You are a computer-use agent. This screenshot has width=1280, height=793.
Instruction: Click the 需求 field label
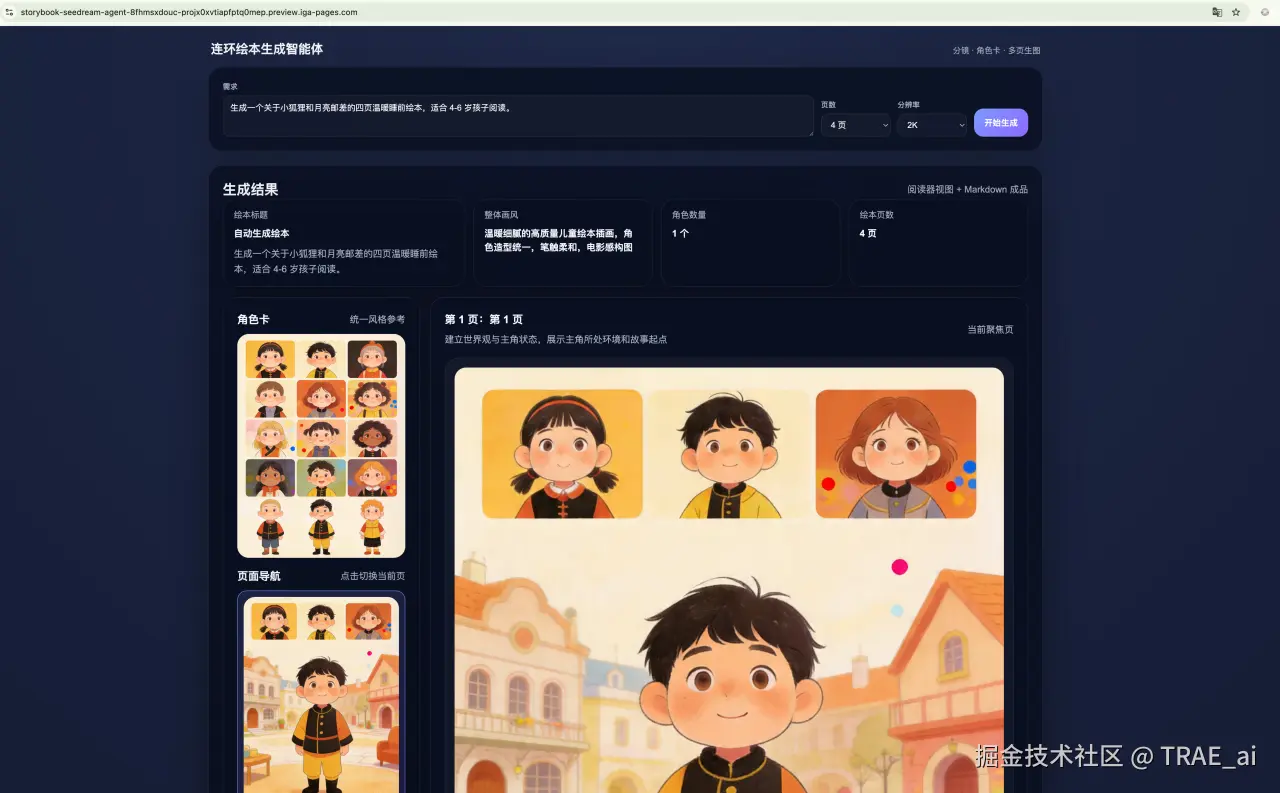click(x=230, y=87)
